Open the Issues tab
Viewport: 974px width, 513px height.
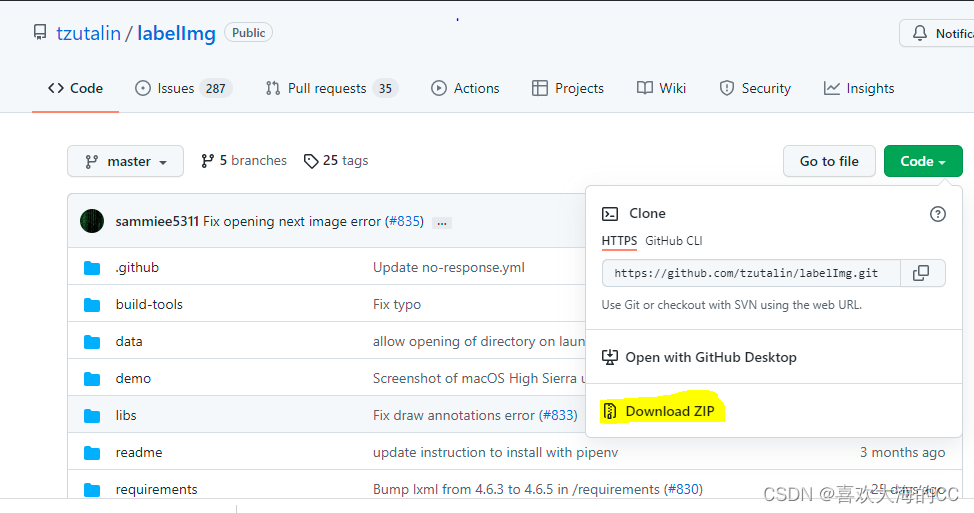(x=184, y=88)
